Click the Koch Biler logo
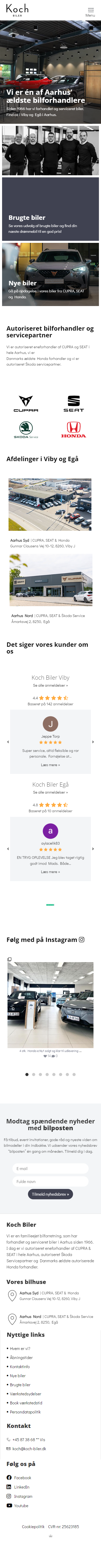The height and width of the screenshot is (1568, 101). pos(17,10)
